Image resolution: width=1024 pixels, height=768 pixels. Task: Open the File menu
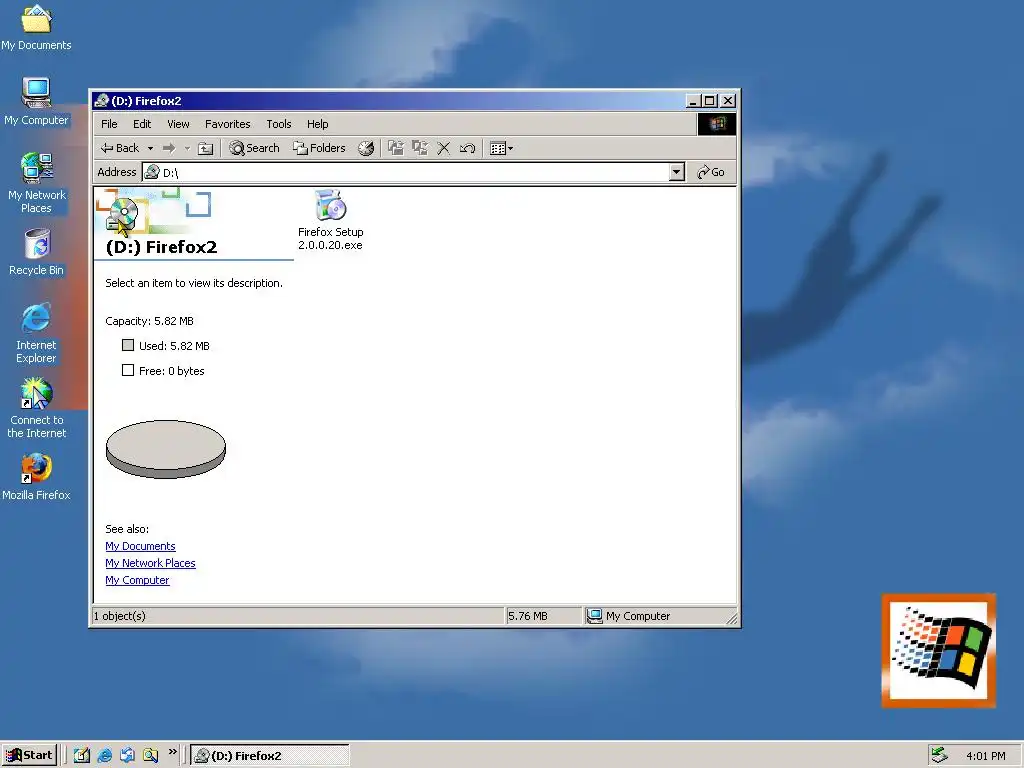click(109, 124)
